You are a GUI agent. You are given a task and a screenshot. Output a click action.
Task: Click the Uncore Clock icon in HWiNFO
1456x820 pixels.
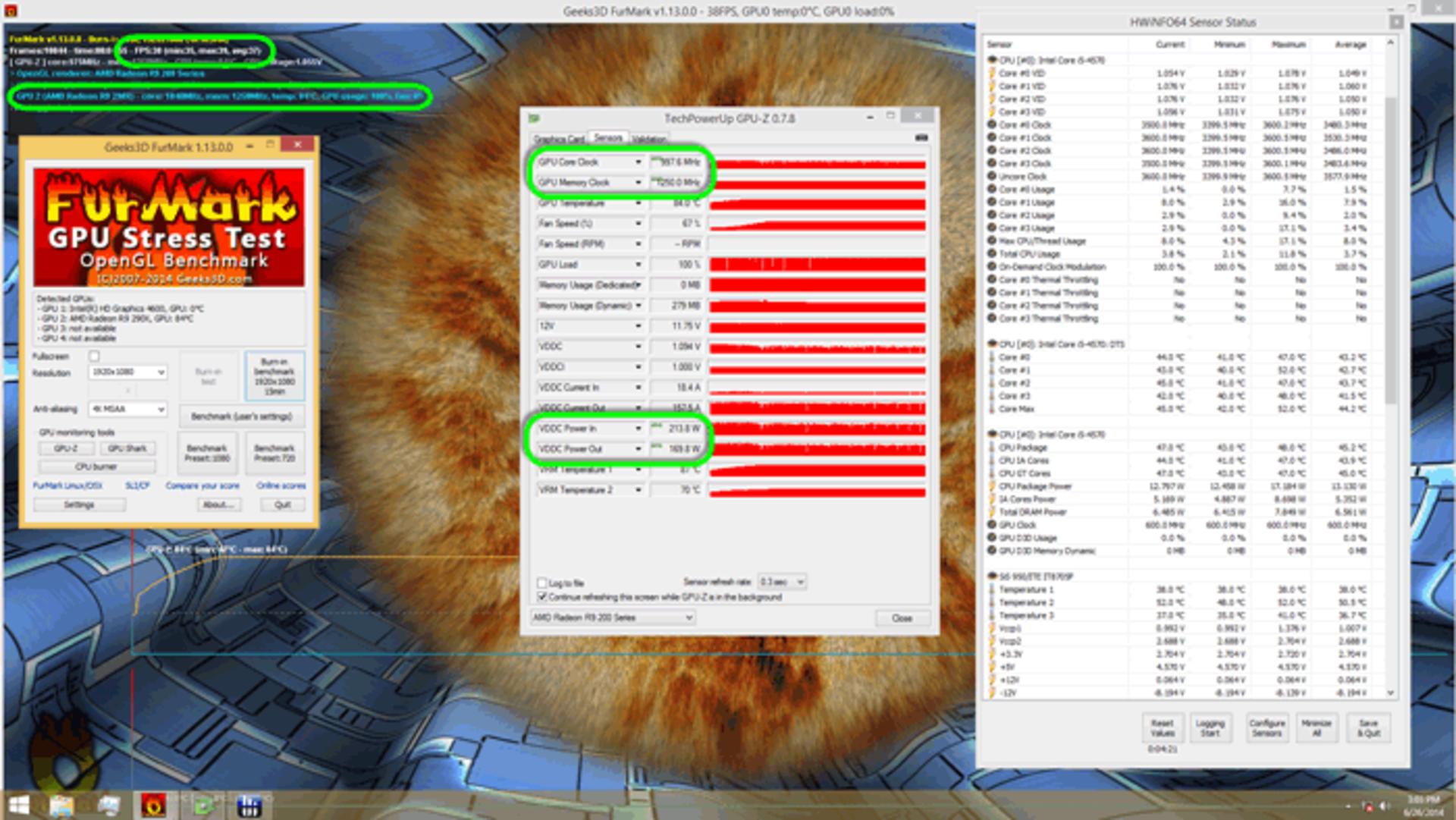(991, 176)
